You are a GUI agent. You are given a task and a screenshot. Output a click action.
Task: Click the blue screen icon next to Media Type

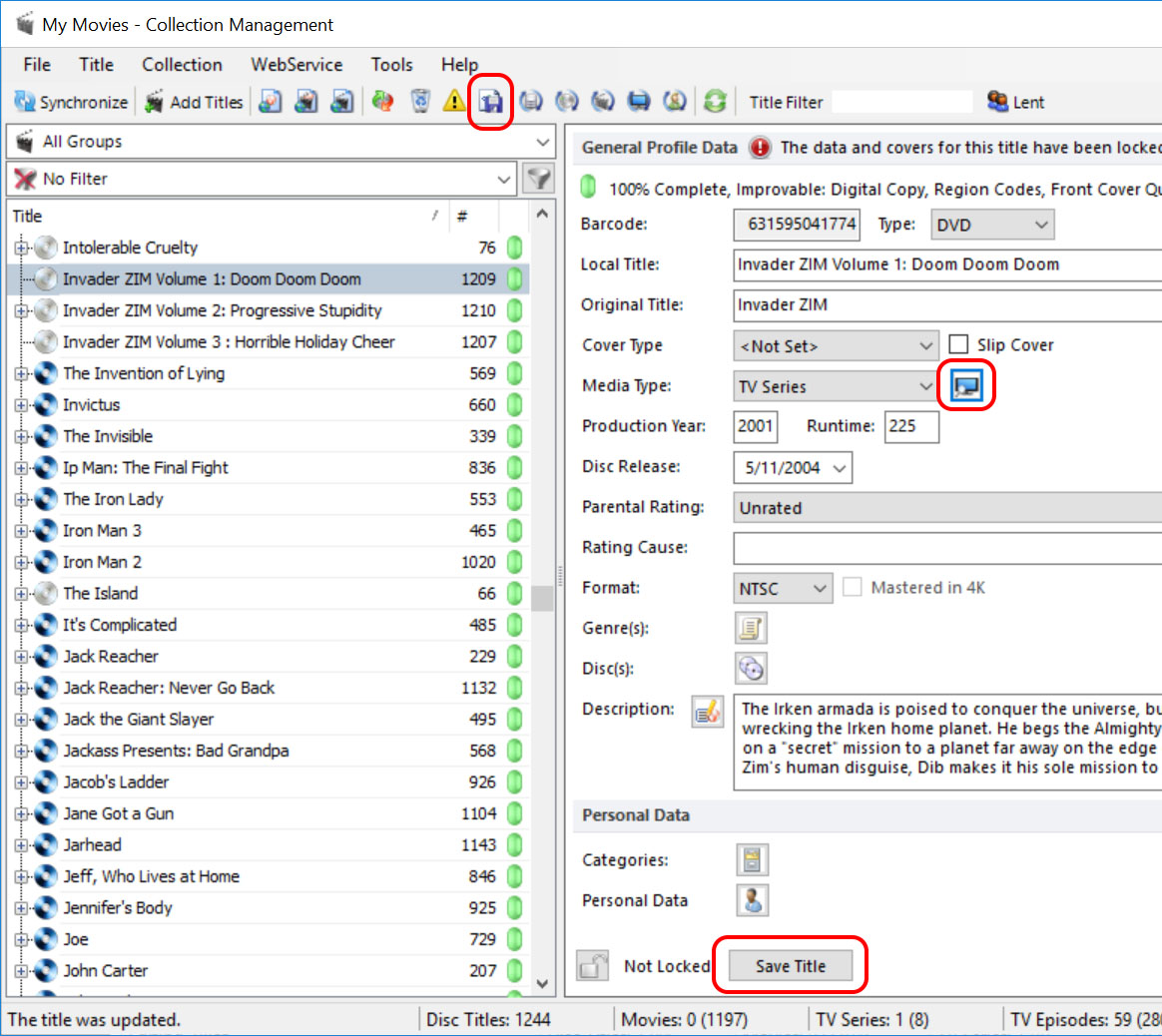[x=966, y=386]
